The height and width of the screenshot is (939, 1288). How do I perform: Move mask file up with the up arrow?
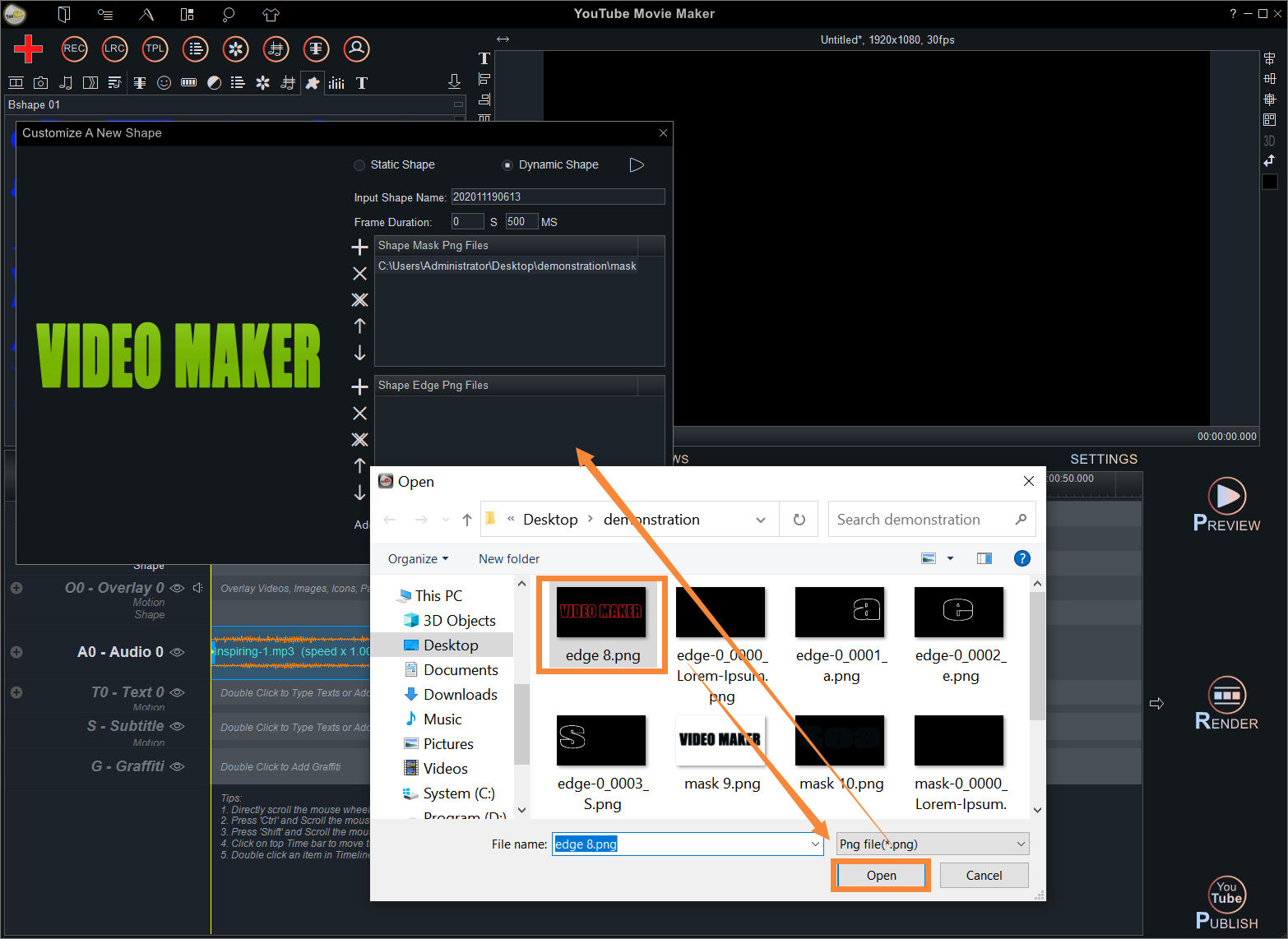point(359,326)
